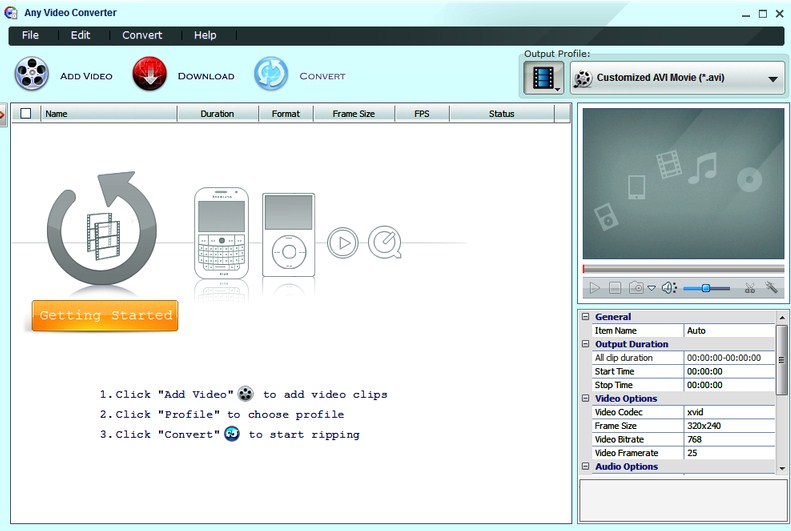Click the QuickTime logo icon
This screenshot has height=531, width=791.
tap(385, 243)
